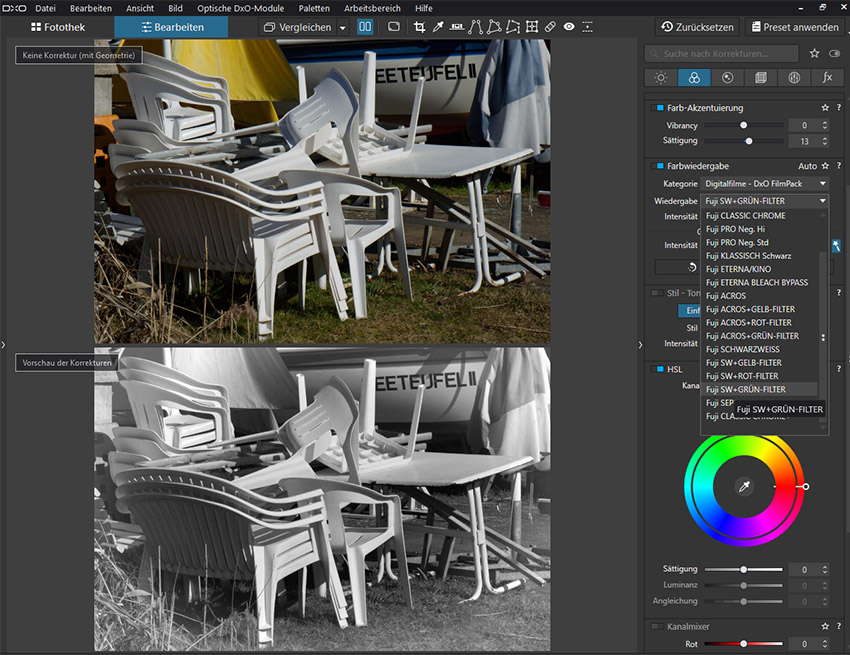Open the Light corrections tab icon
This screenshot has height=655, width=850.
(661, 77)
